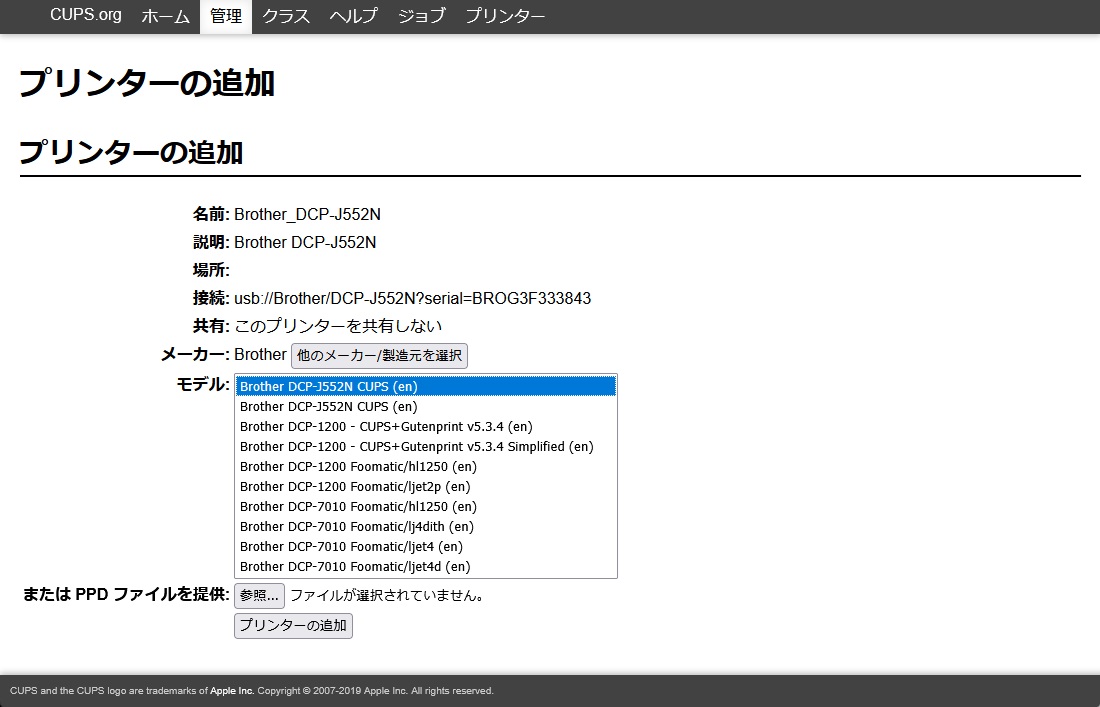Screen dimensions: 1100x707
Task: Click the プリンターの追加 submit button
Action: pyautogui.click(x=293, y=626)
